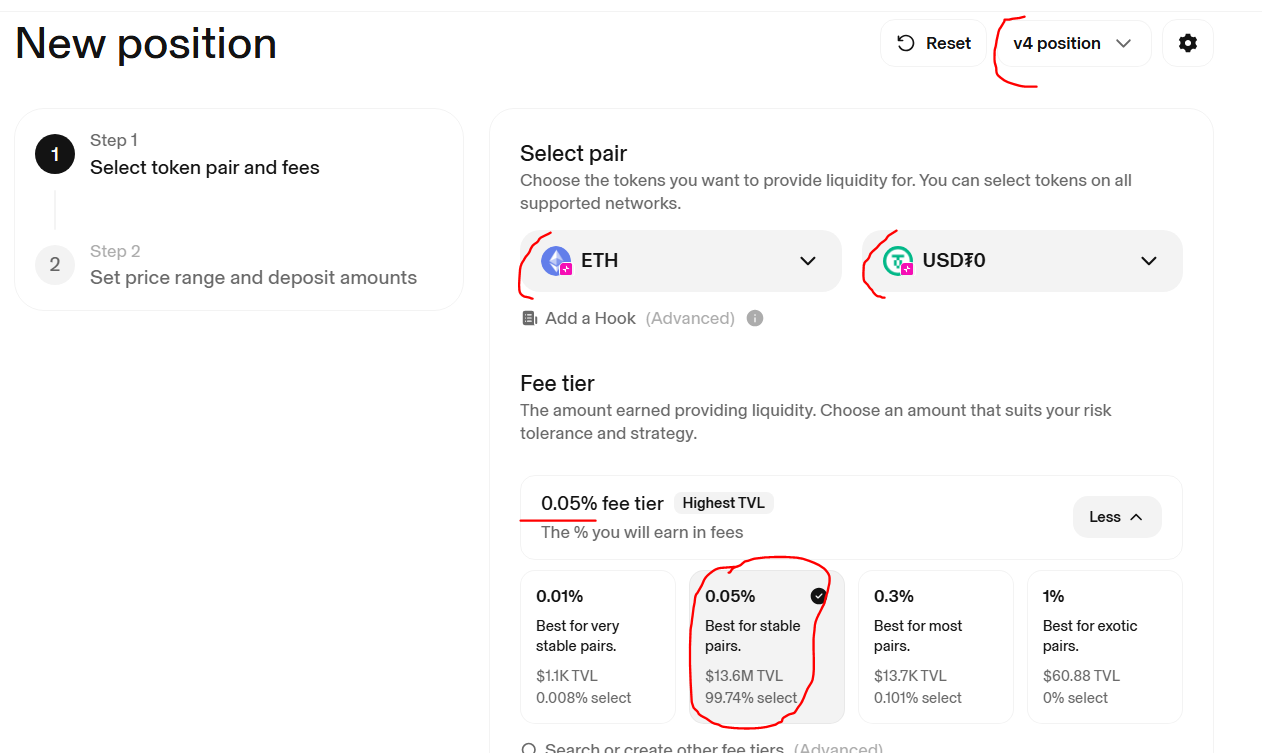Click the Select pair heading
Image resolution: width=1262 pixels, height=753 pixels.
click(574, 153)
